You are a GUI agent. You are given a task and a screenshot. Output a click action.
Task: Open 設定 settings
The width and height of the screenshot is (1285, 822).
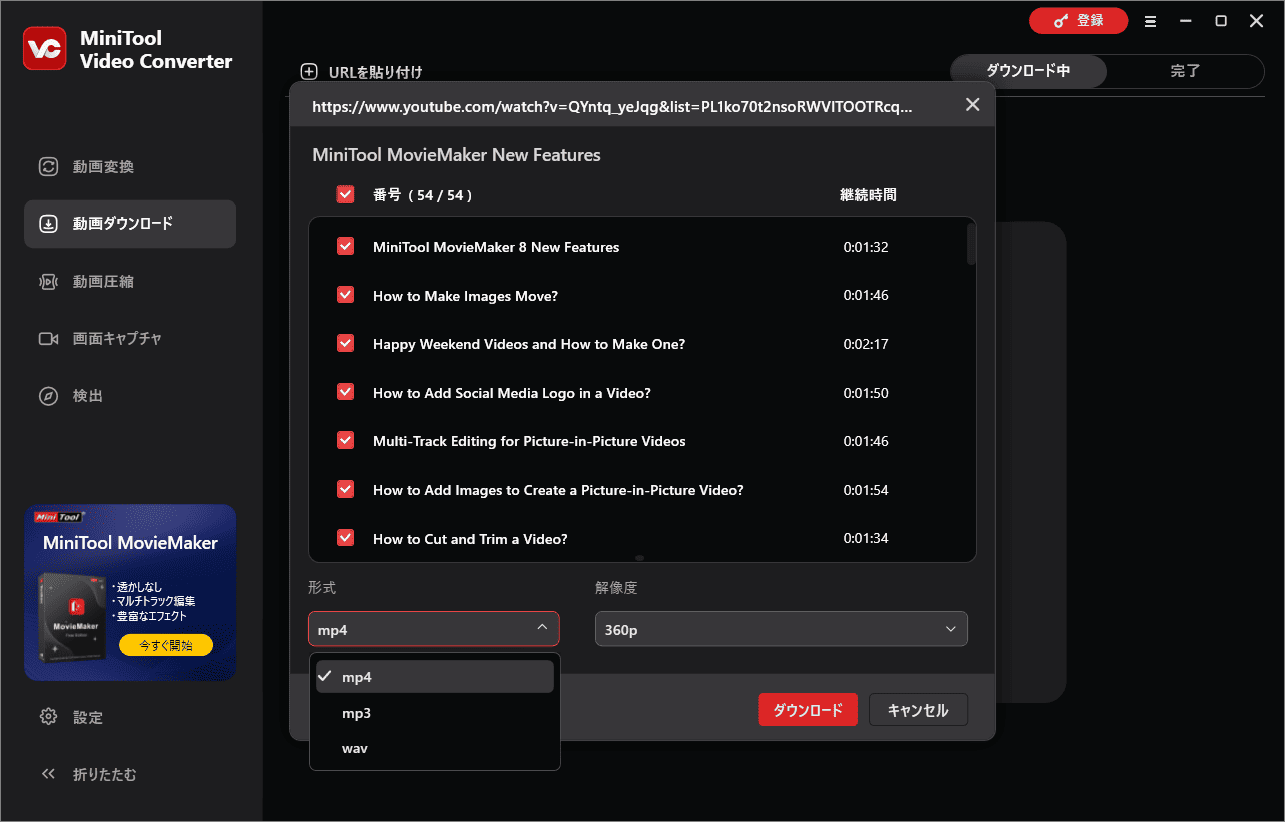[x=130, y=717]
